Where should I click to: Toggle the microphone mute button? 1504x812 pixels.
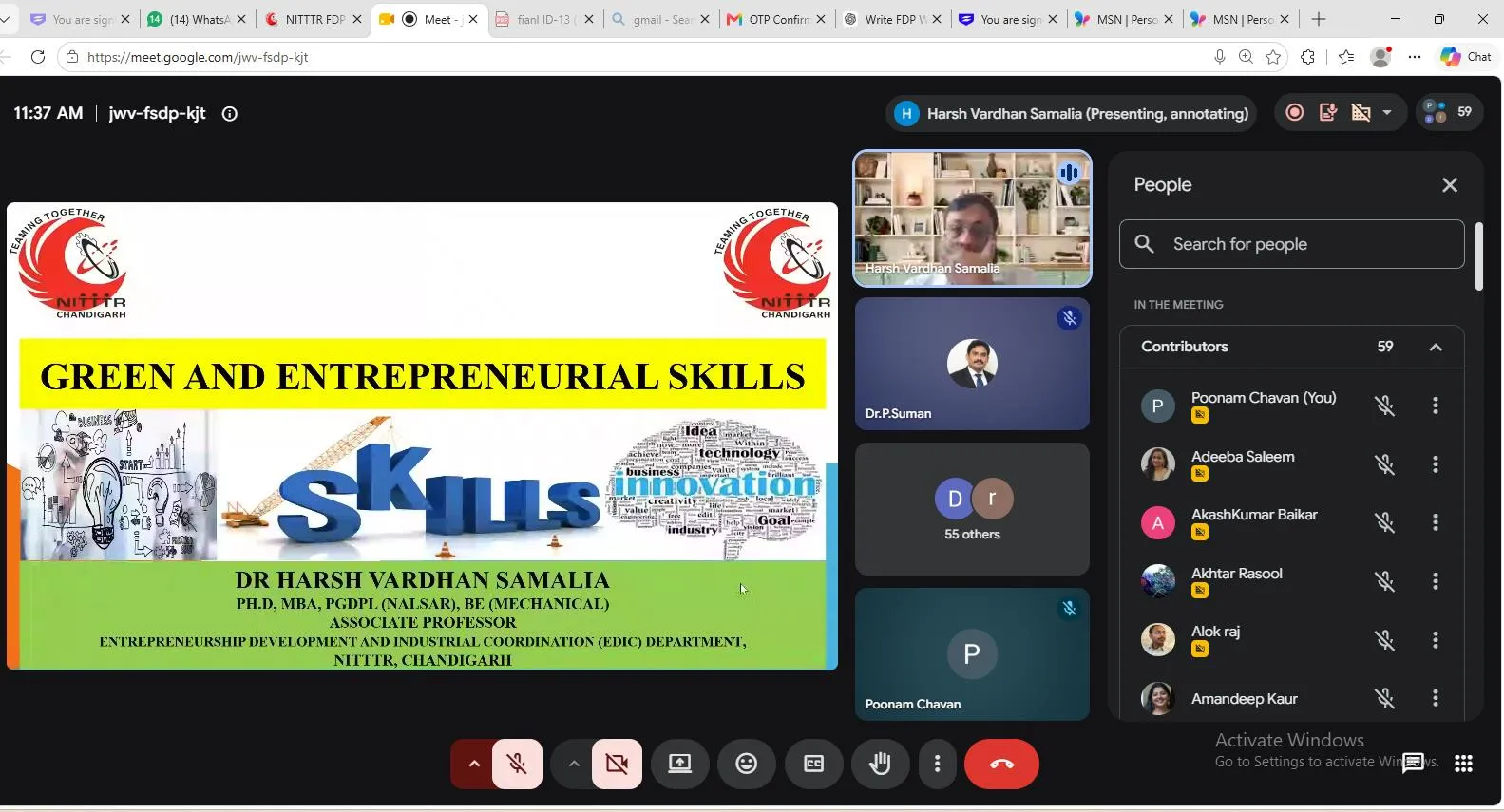tap(517, 764)
